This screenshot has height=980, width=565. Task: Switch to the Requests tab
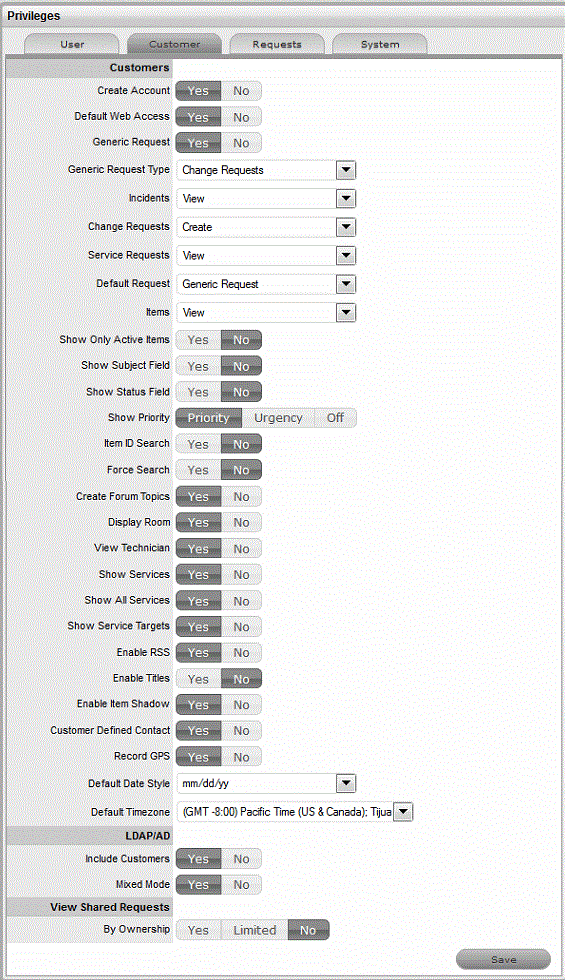click(x=277, y=44)
